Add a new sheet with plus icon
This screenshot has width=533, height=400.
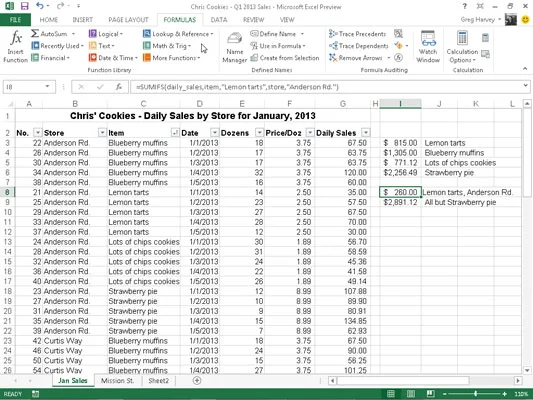(197, 381)
